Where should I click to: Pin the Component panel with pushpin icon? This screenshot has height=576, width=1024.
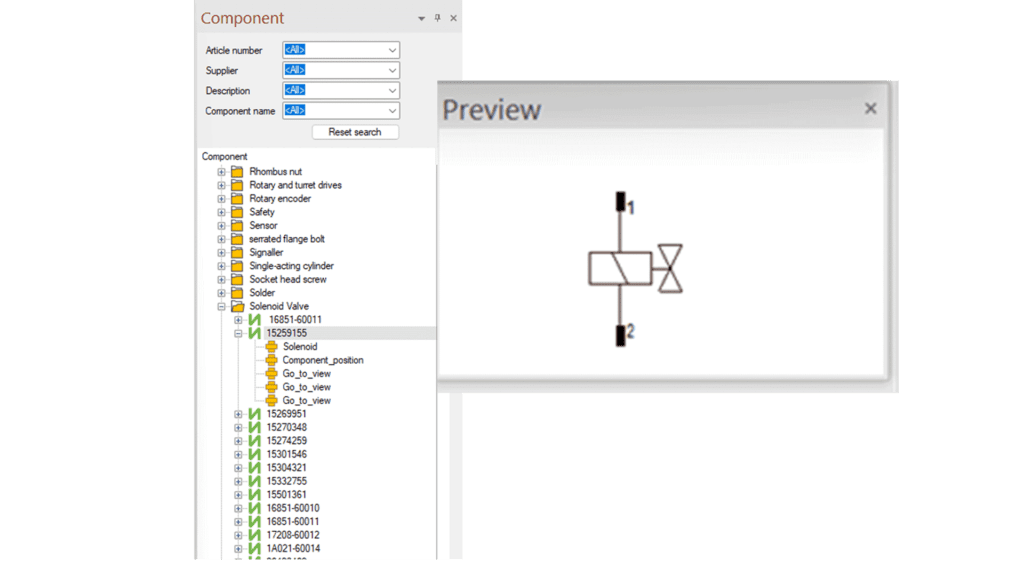437,18
